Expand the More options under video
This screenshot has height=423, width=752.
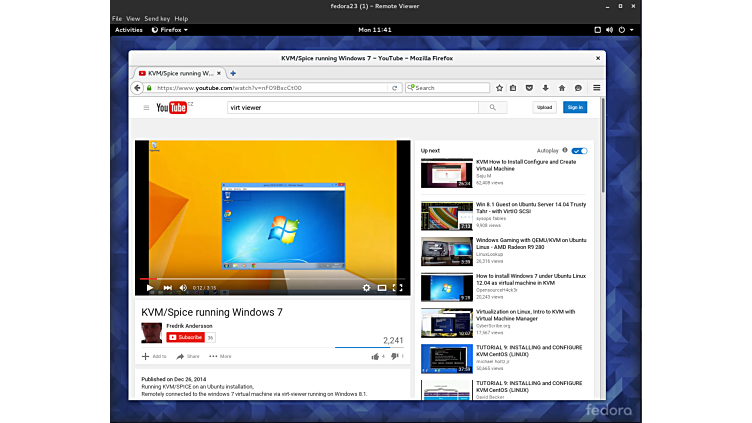tap(220, 356)
